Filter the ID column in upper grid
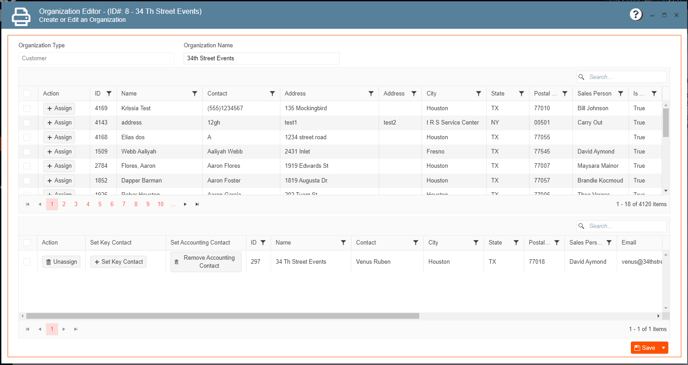Viewport: 688px width, 365px height. click(x=109, y=93)
